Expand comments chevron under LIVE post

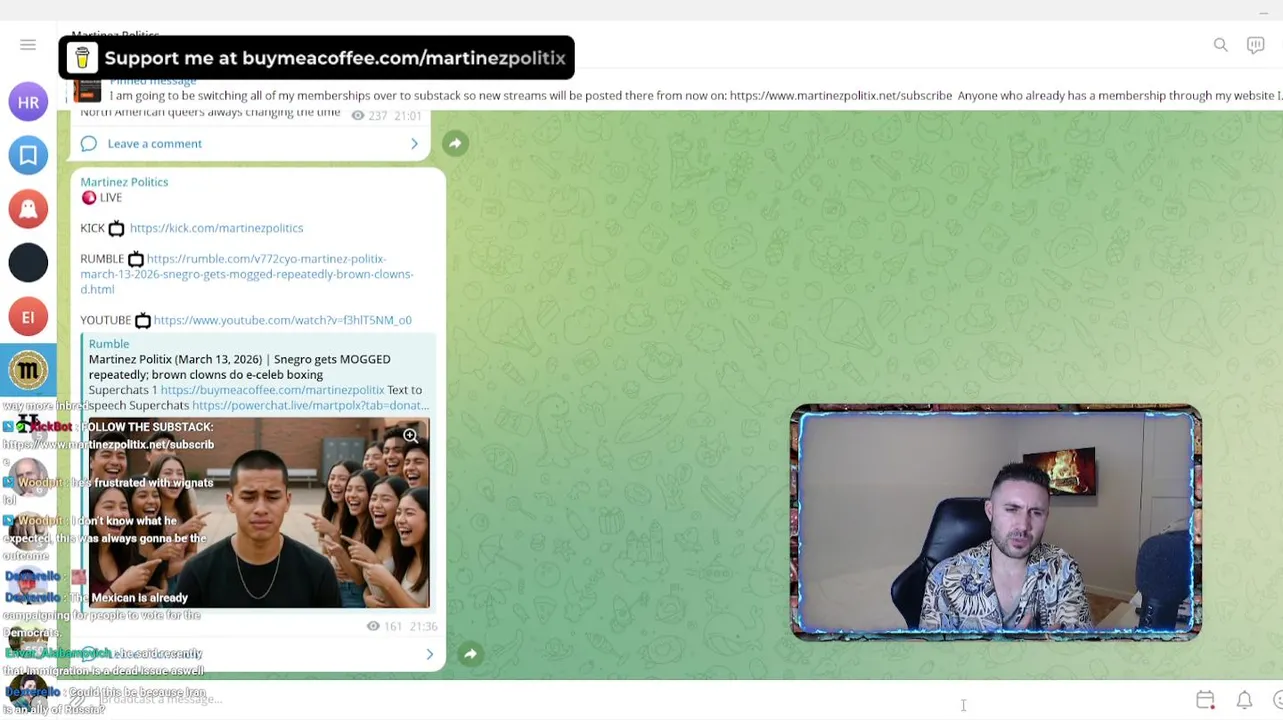(x=430, y=654)
